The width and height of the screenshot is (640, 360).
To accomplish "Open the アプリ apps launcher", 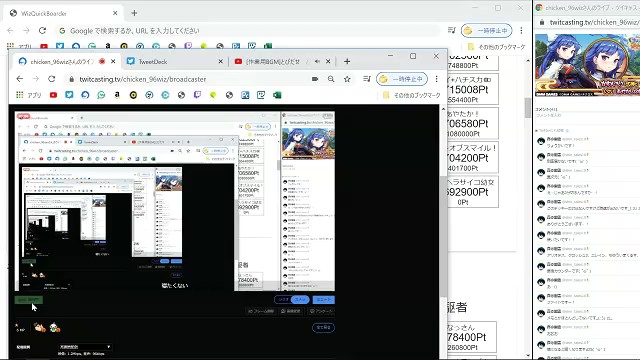I will coord(29,95).
